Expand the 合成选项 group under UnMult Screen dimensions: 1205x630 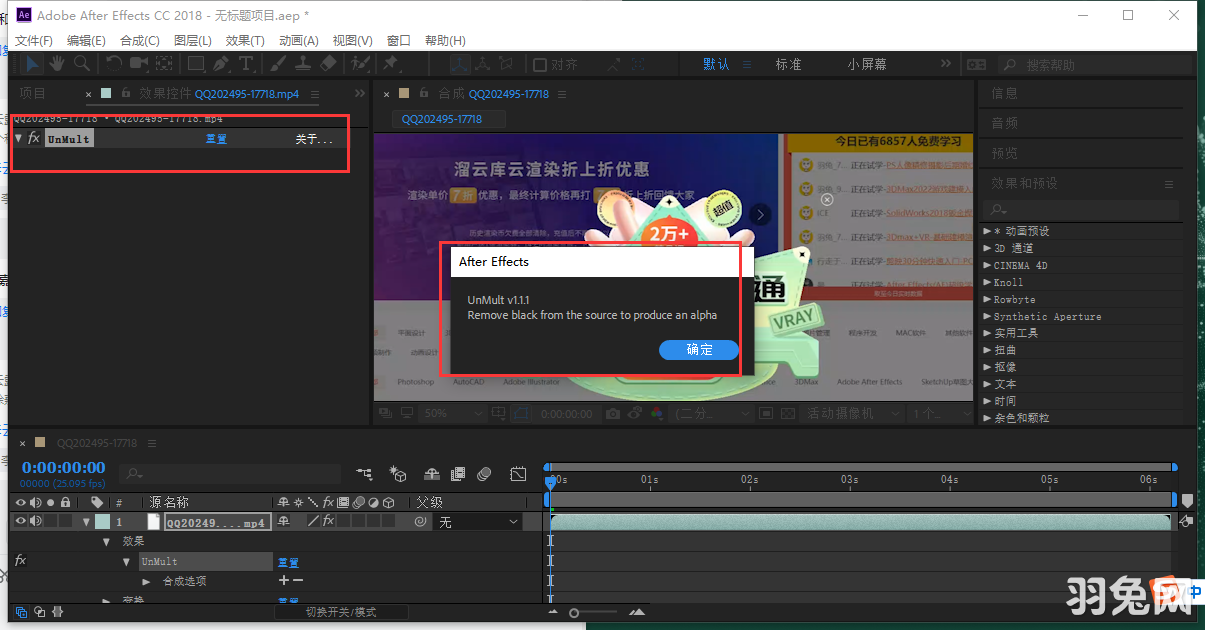(146, 581)
